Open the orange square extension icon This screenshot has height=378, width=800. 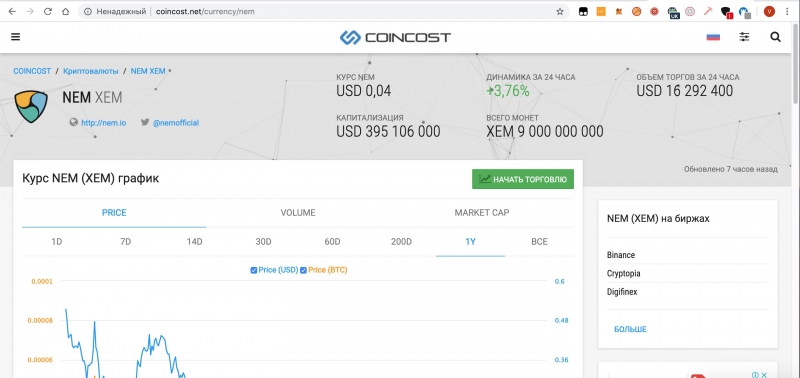[601, 11]
